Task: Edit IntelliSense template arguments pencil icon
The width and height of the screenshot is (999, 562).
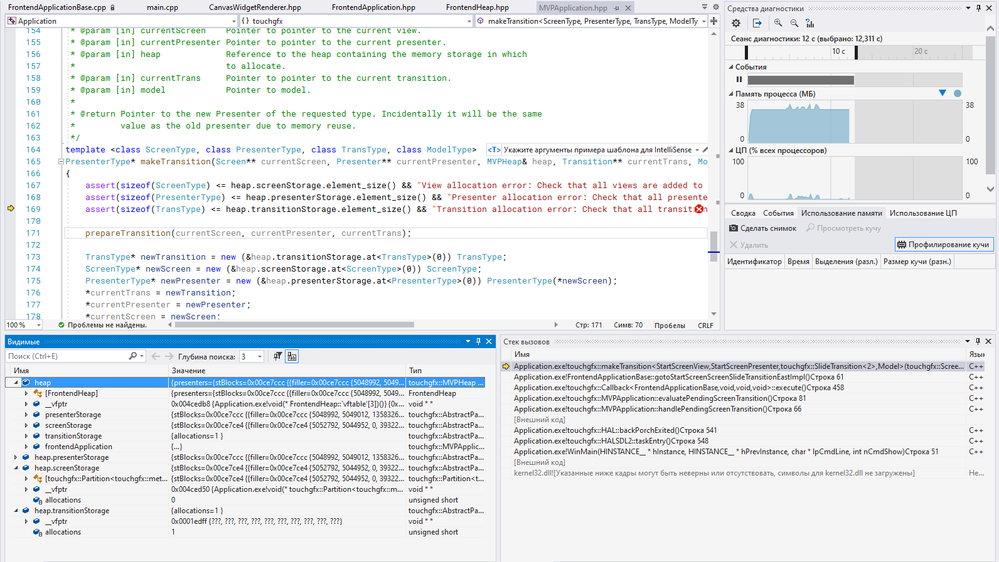Action: click(705, 150)
